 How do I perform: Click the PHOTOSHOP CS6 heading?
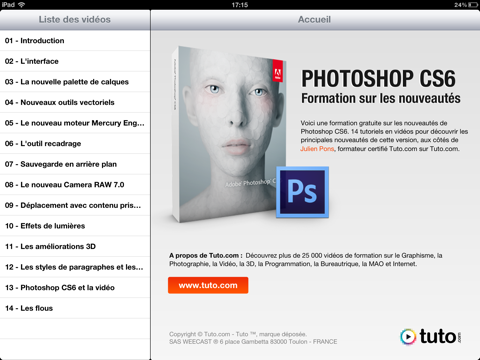coord(378,79)
